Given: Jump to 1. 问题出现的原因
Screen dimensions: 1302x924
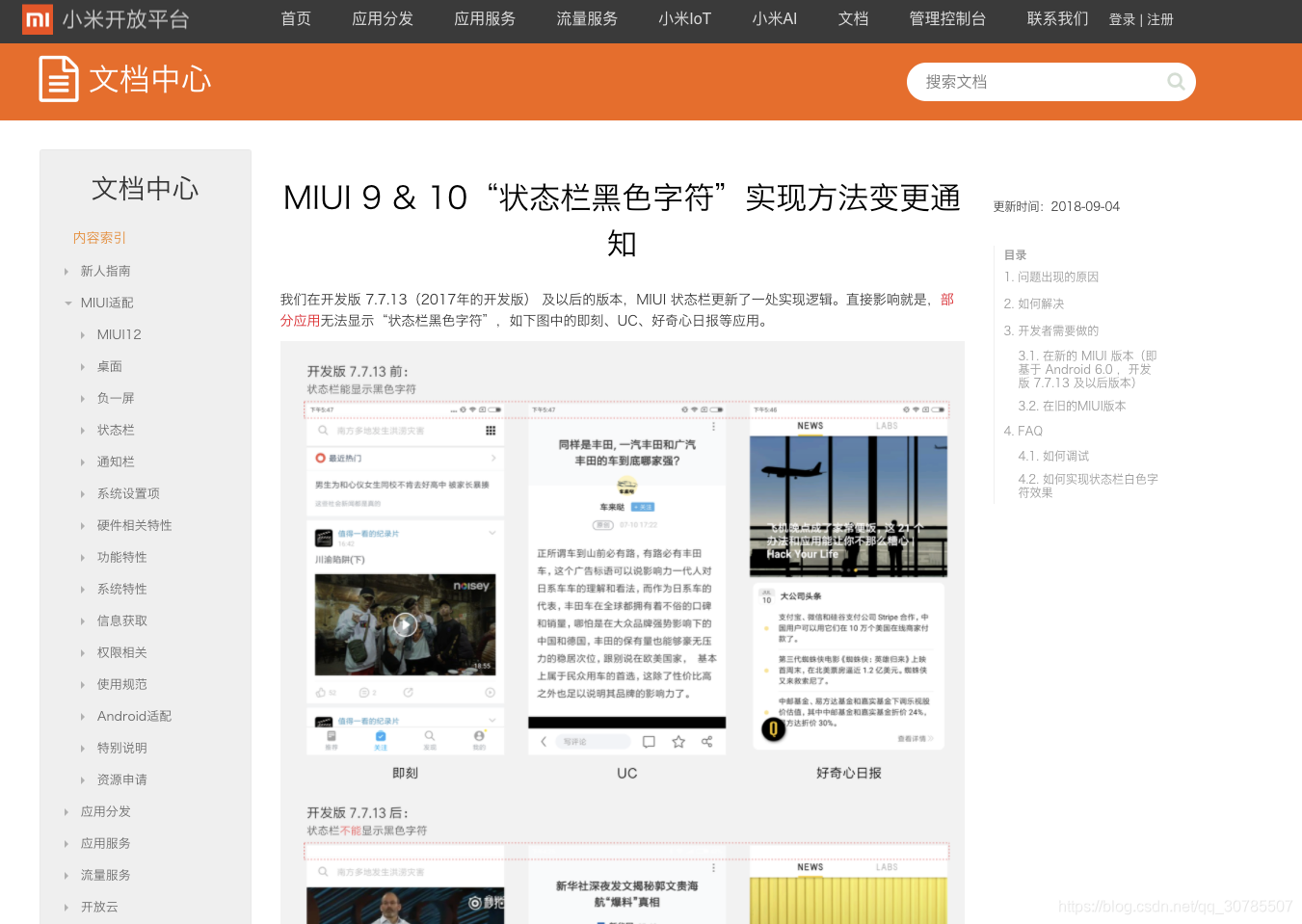Looking at the screenshot, I should coord(1051,277).
